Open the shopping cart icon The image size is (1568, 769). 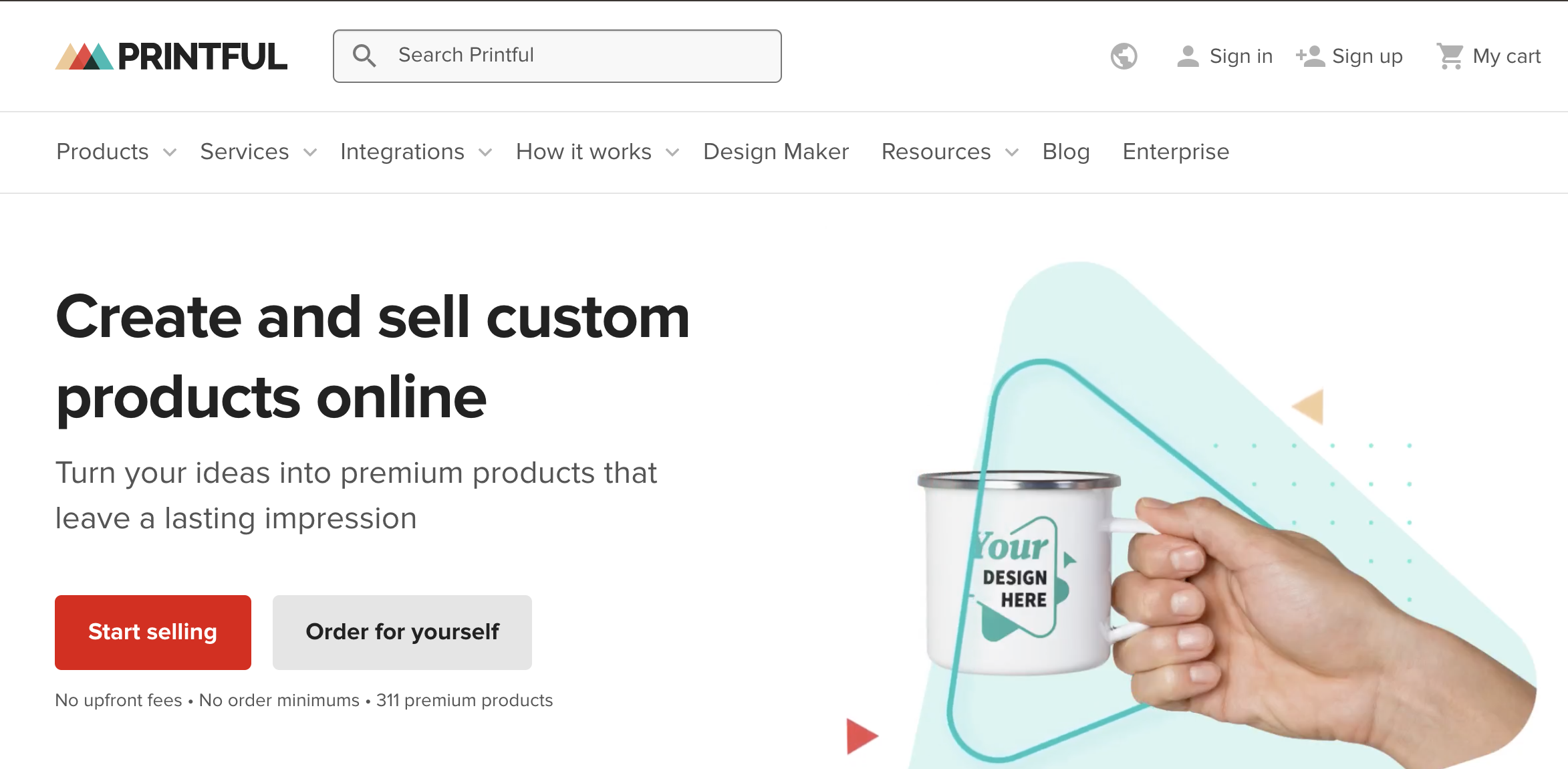(x=1450, y=56)
